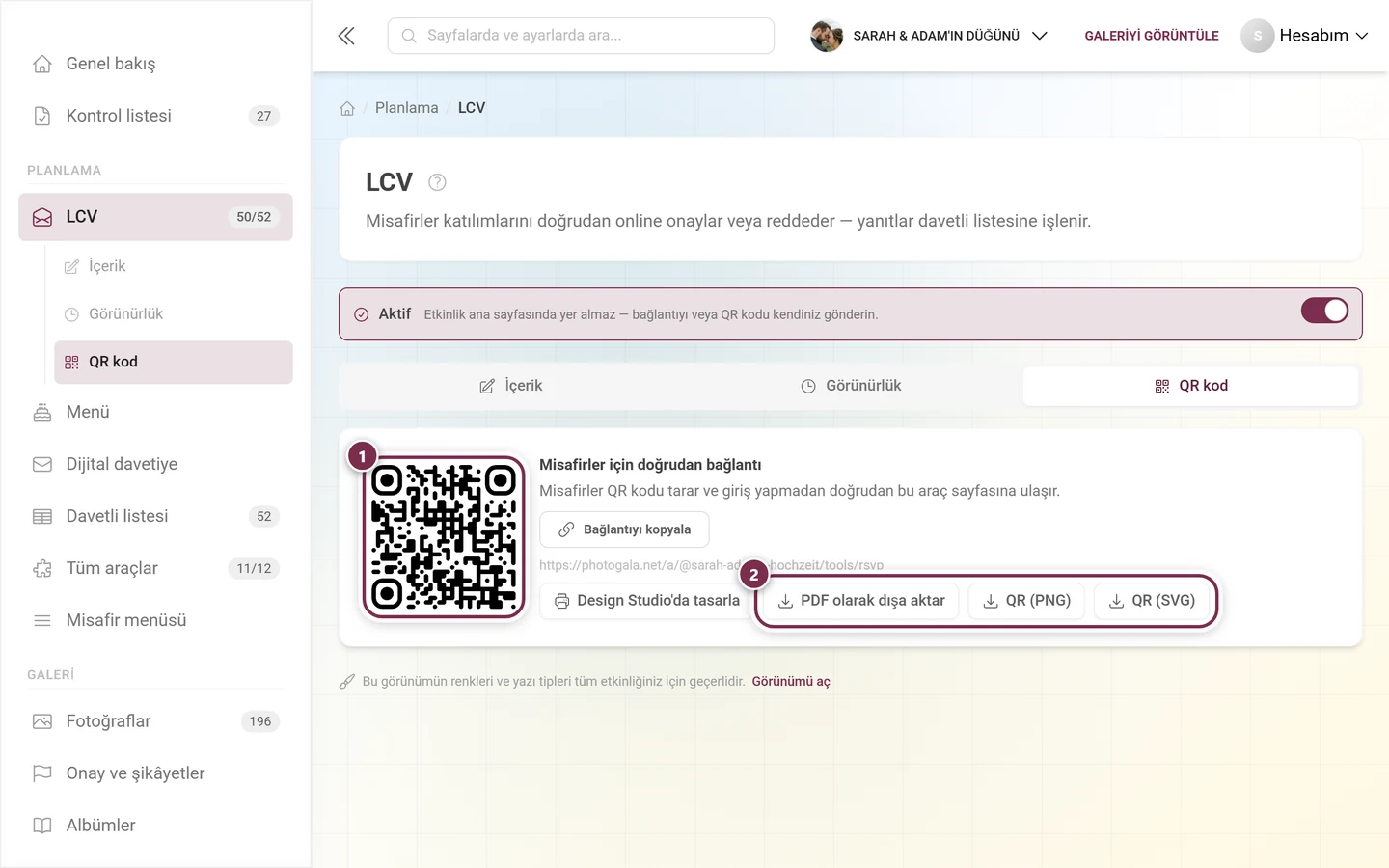
Task: Click the Hesabım avatar circle
Action: (1257, 36)
